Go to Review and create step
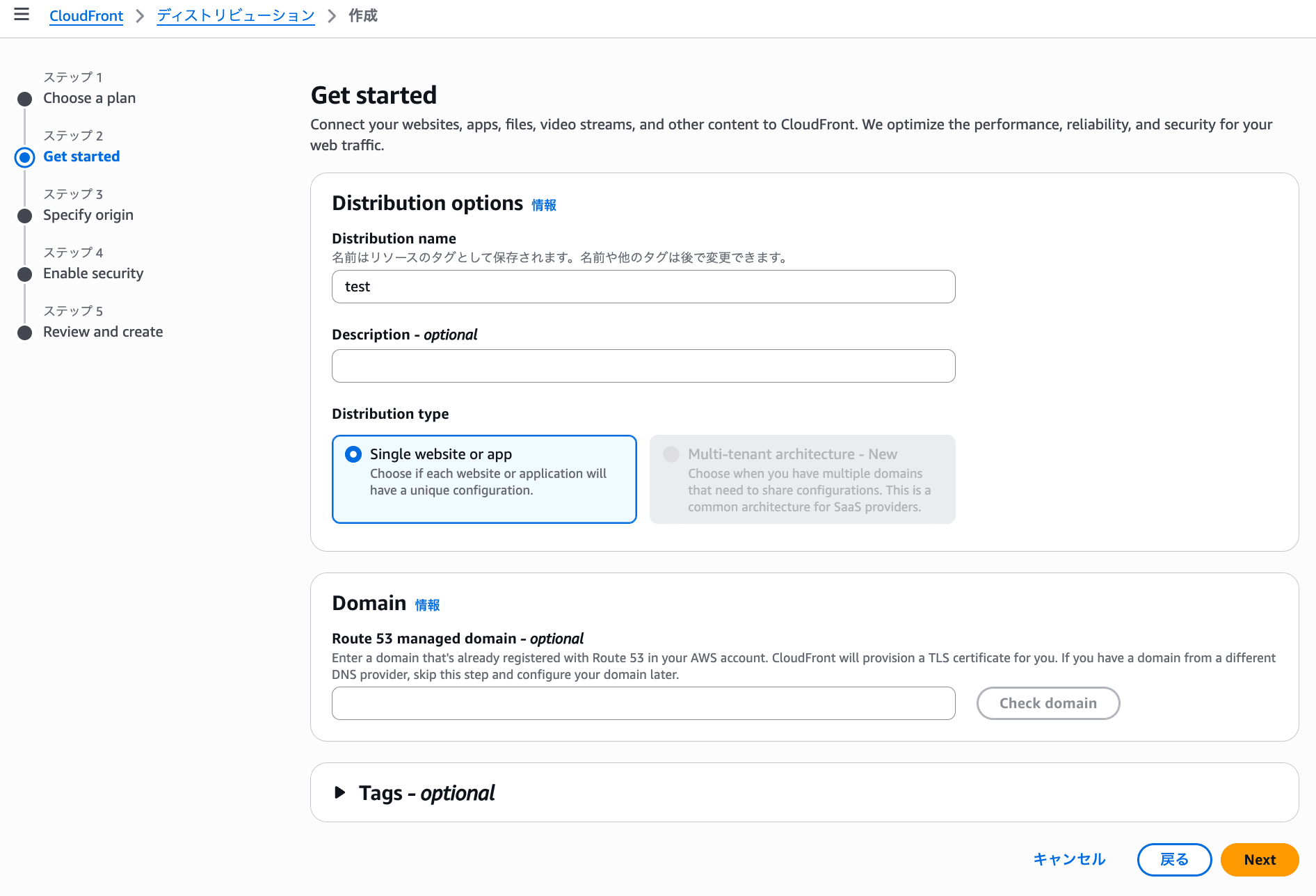Image resolution: width=1316 pixels, height=896 pixels. [103, 332]
